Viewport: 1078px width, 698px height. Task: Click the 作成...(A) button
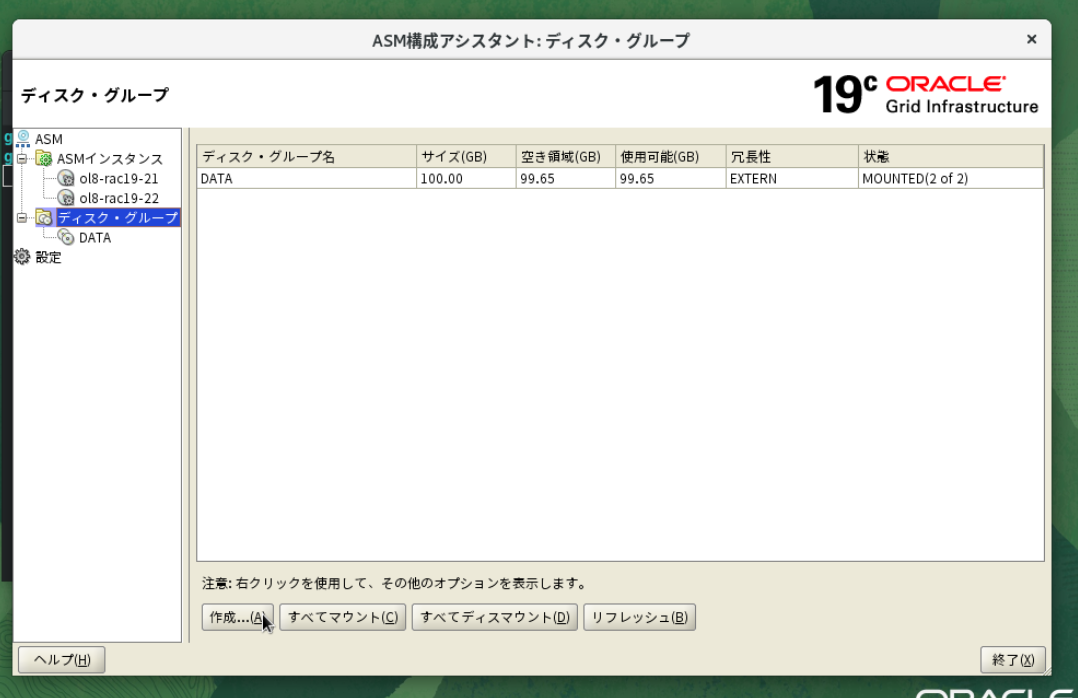tap(237, 617)
